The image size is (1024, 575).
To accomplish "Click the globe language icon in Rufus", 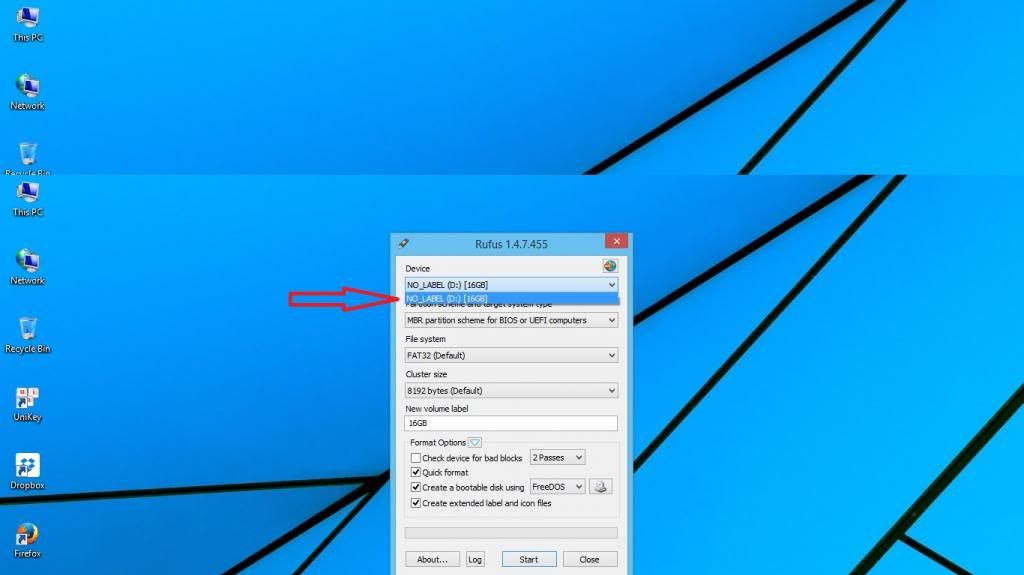I will point(609,266).
